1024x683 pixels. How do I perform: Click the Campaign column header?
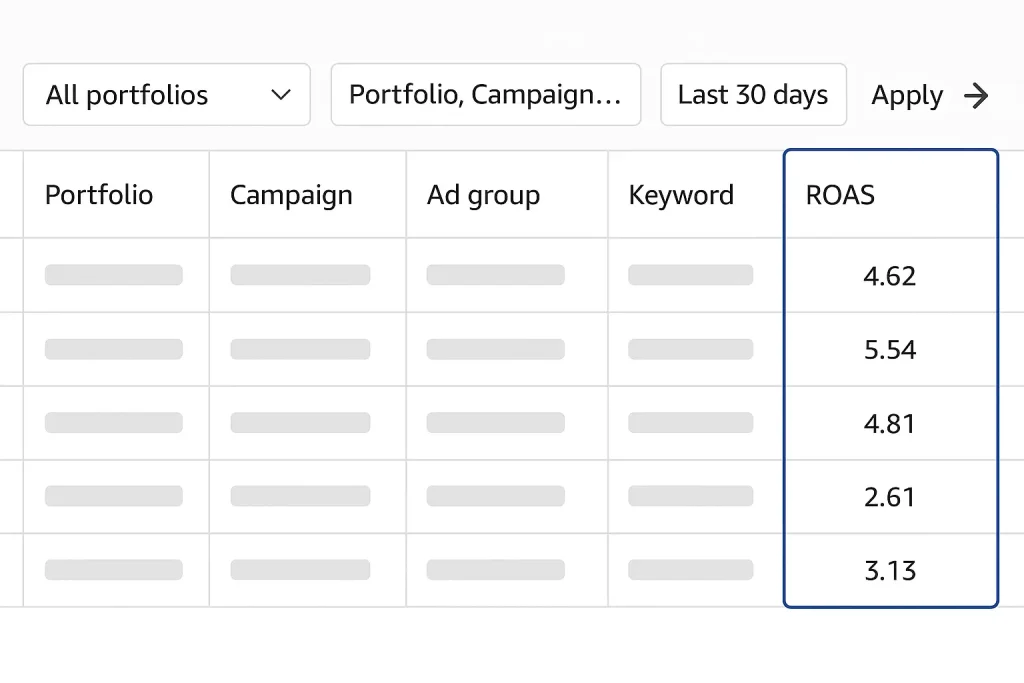click(291, 195)
